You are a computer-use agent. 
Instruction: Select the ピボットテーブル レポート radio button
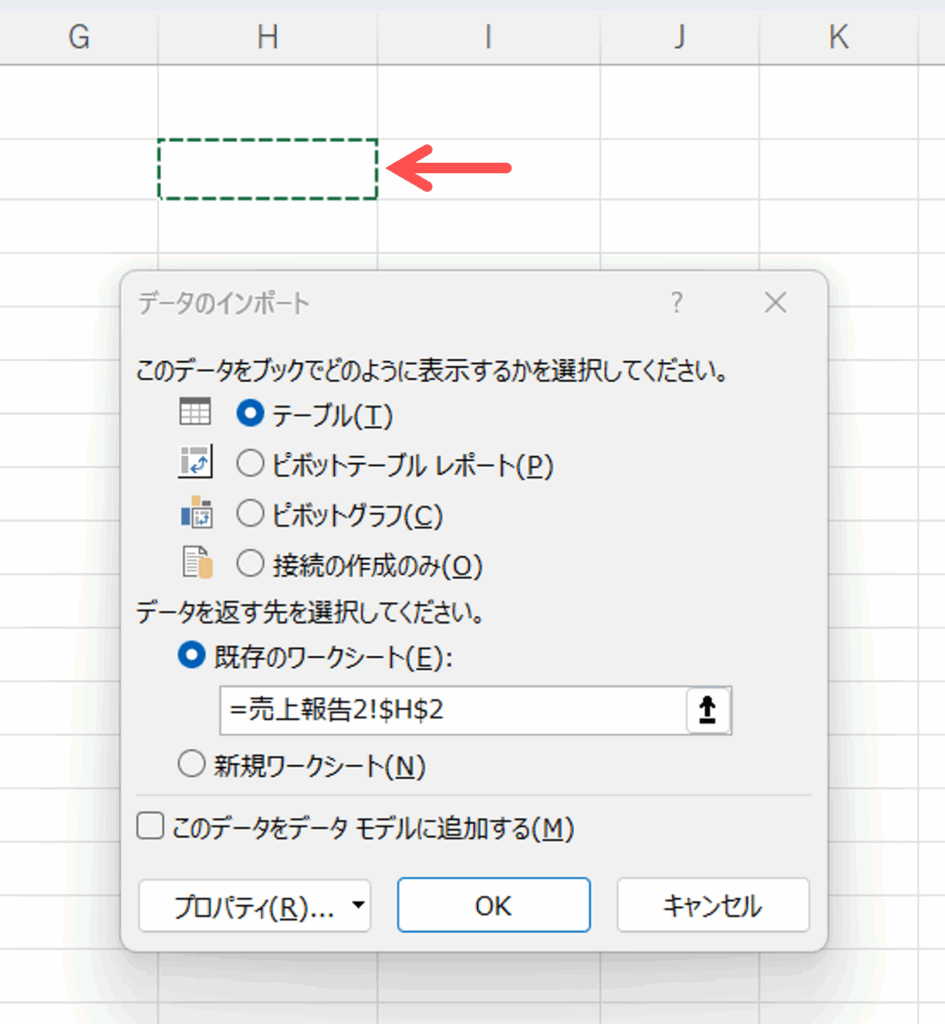pyautogui.click(x=249, y=464)
